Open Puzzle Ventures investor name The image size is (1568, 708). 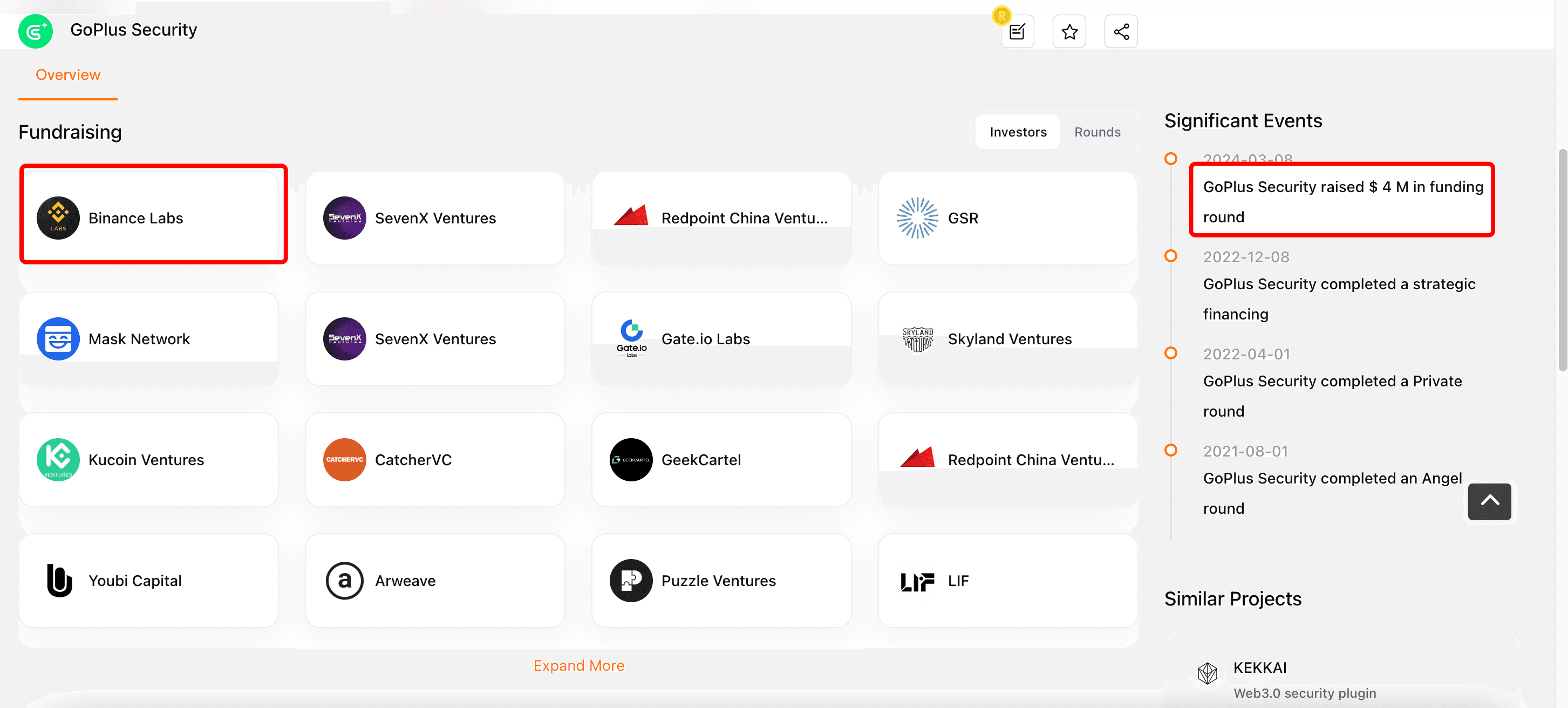pos(718,580)
